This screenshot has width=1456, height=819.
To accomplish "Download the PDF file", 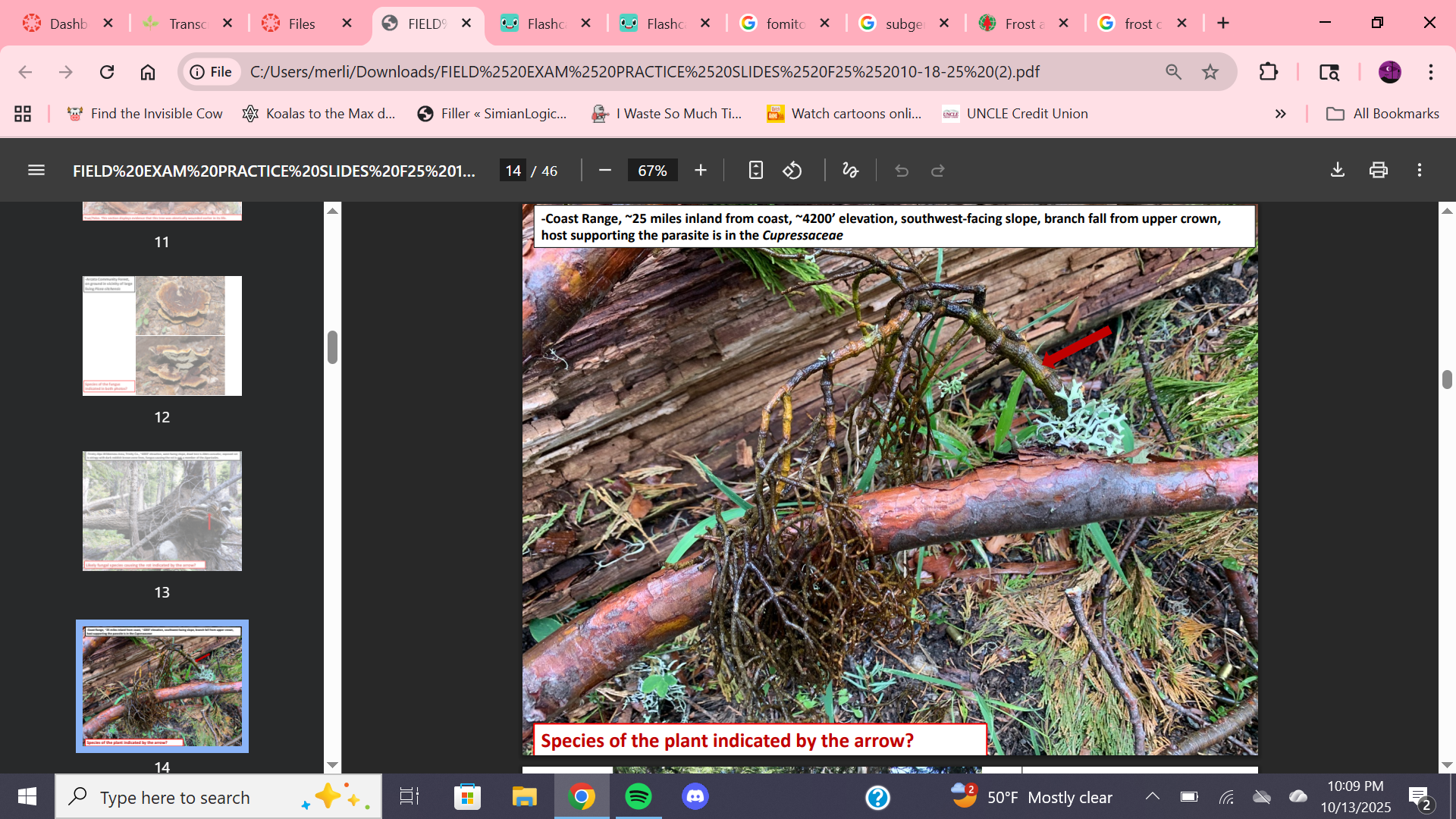I will click(x=1338, y=171).
